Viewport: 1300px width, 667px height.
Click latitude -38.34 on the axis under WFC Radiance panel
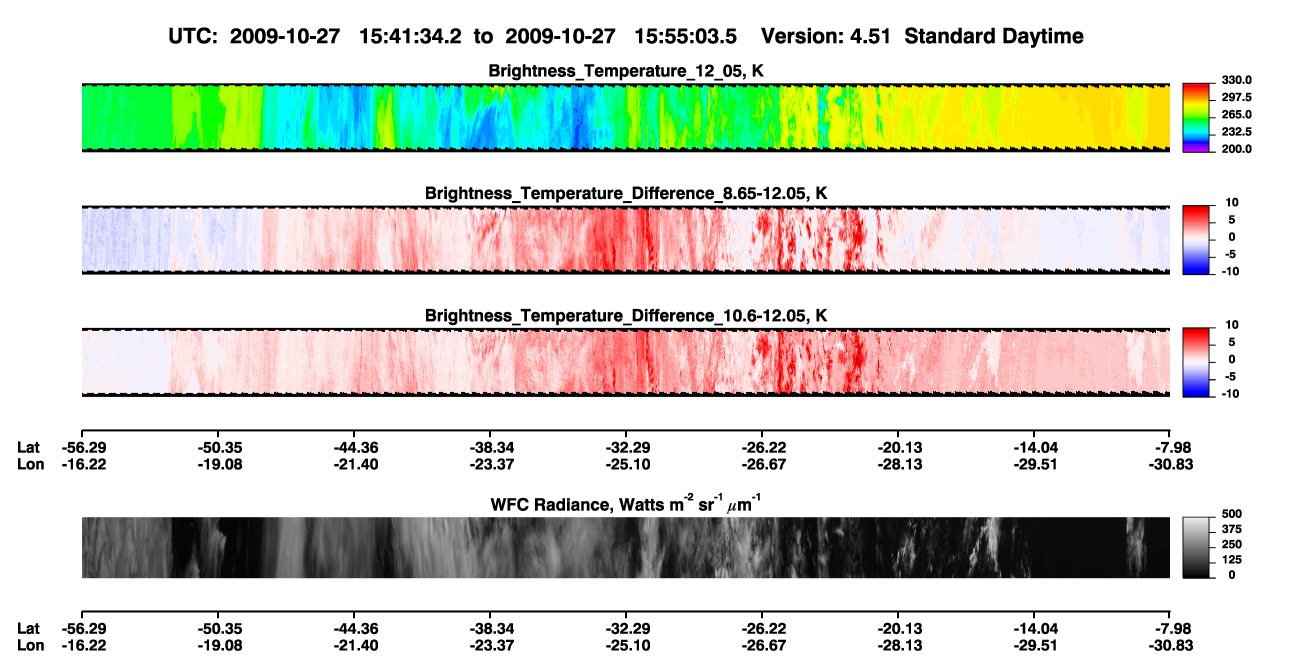[490, 628]
